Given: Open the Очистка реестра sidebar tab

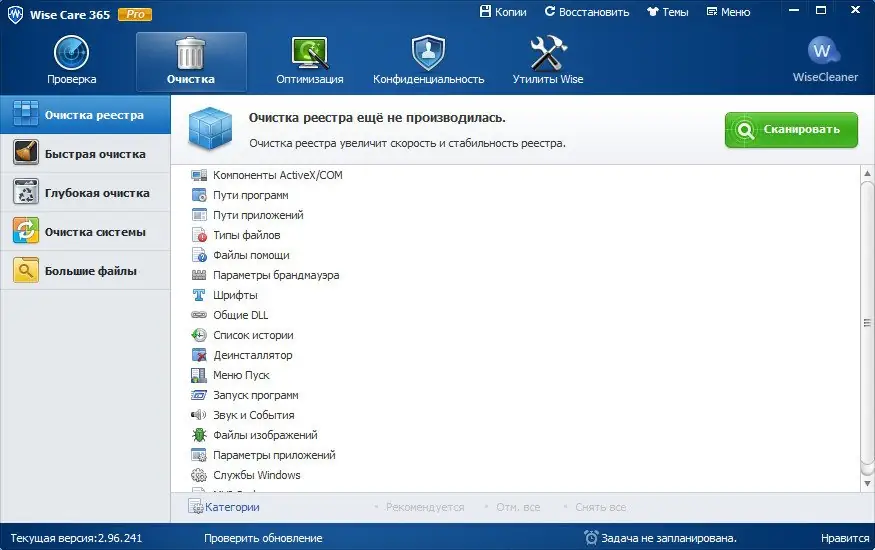Looking at the screenshot, I should [85, 114].
